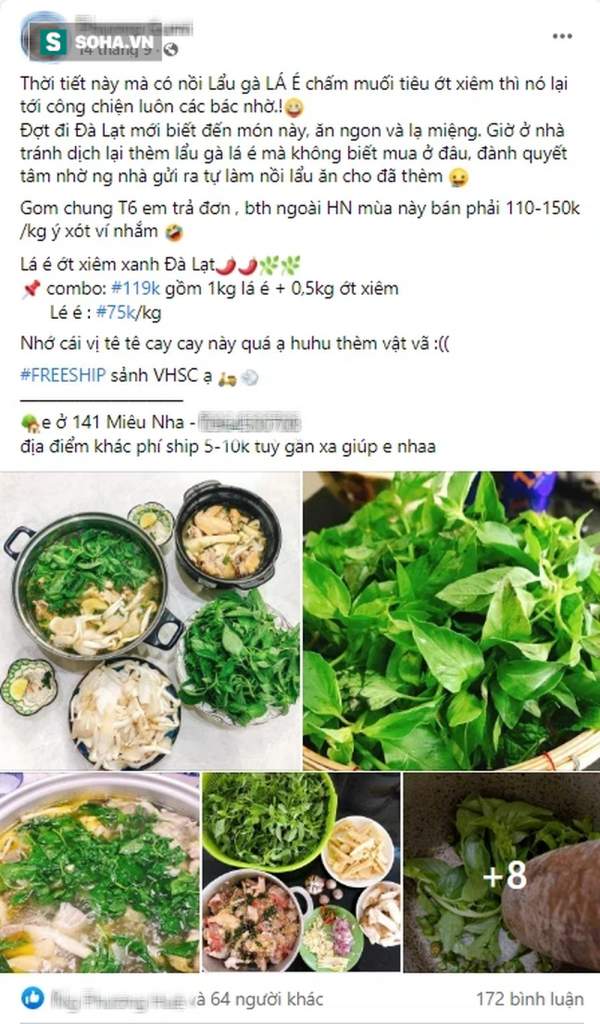Screen dimensions: 600x1024
Task: Open the #FREESHIP hashtag
Action: [x=63, y=376]
